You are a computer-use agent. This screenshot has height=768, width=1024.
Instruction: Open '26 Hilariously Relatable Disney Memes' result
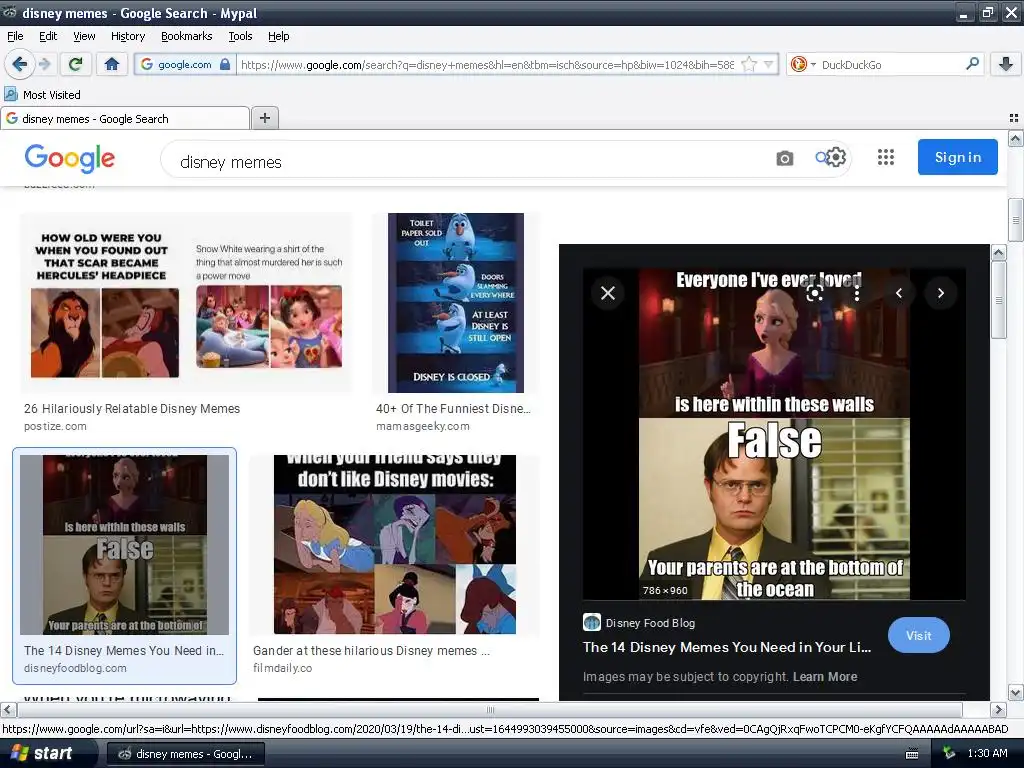[132, 409]
